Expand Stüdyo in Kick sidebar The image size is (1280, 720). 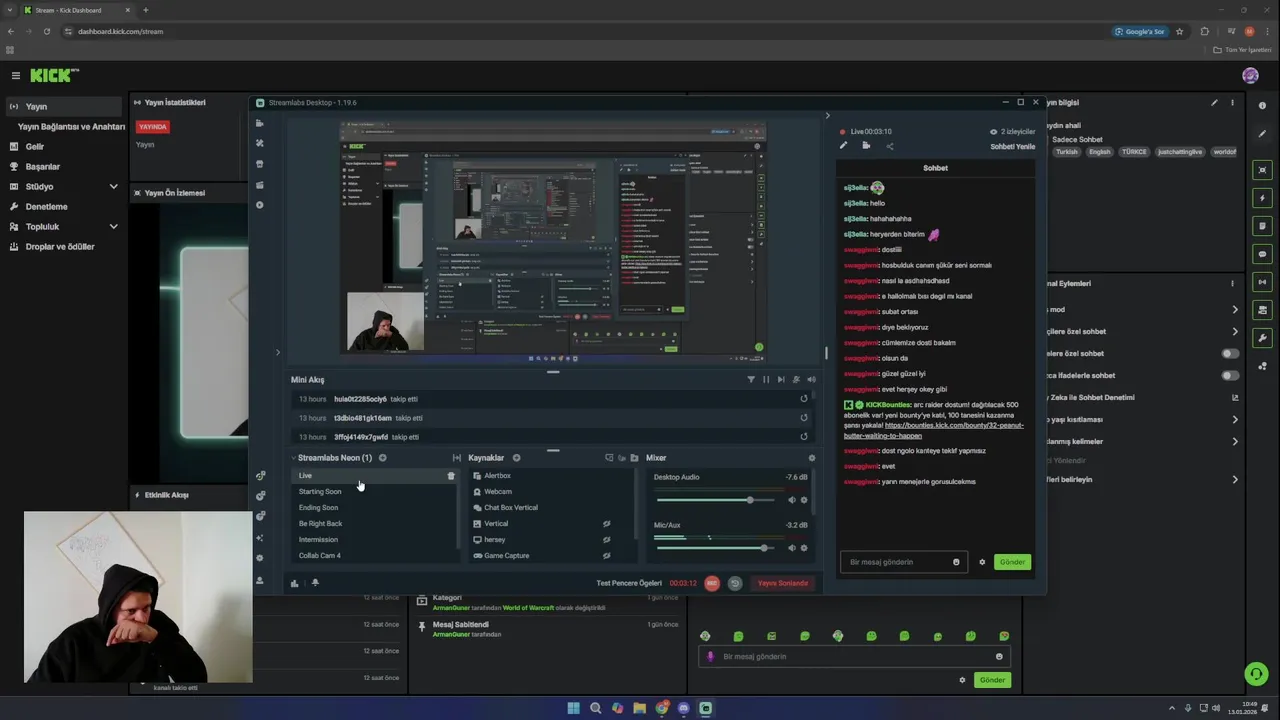[113, 187]
